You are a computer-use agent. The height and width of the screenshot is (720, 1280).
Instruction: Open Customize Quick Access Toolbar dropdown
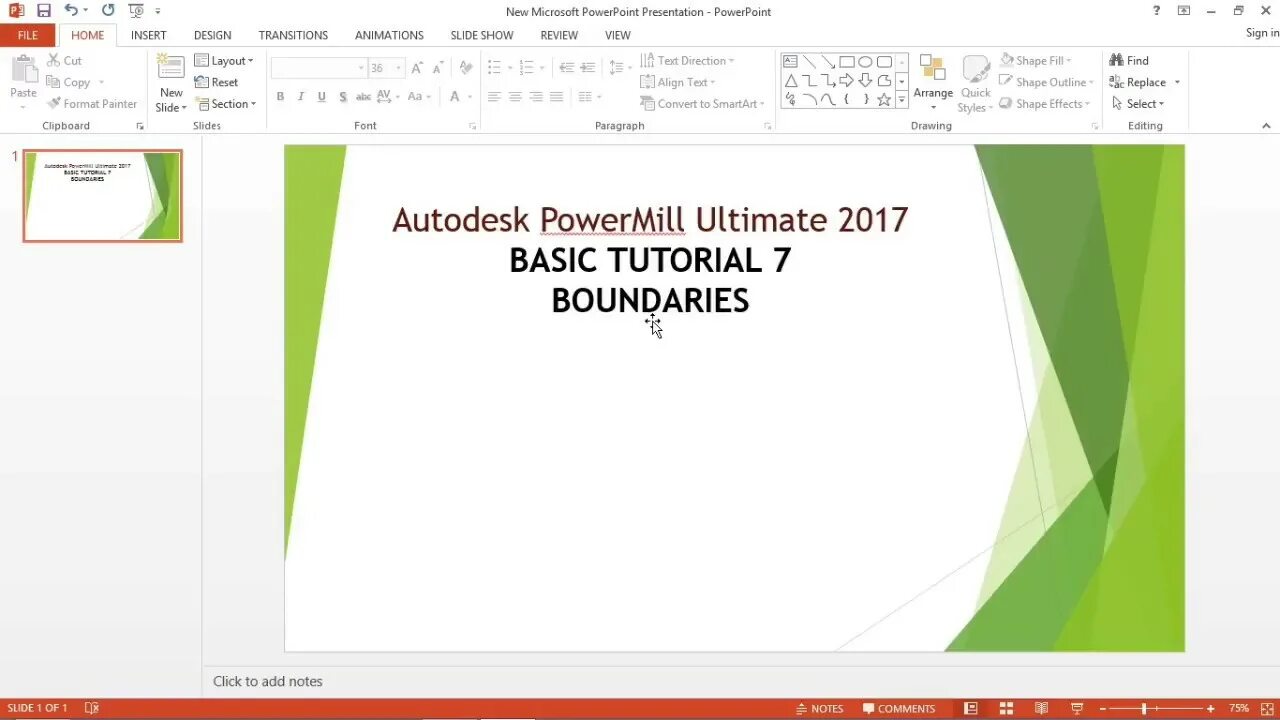158,11
